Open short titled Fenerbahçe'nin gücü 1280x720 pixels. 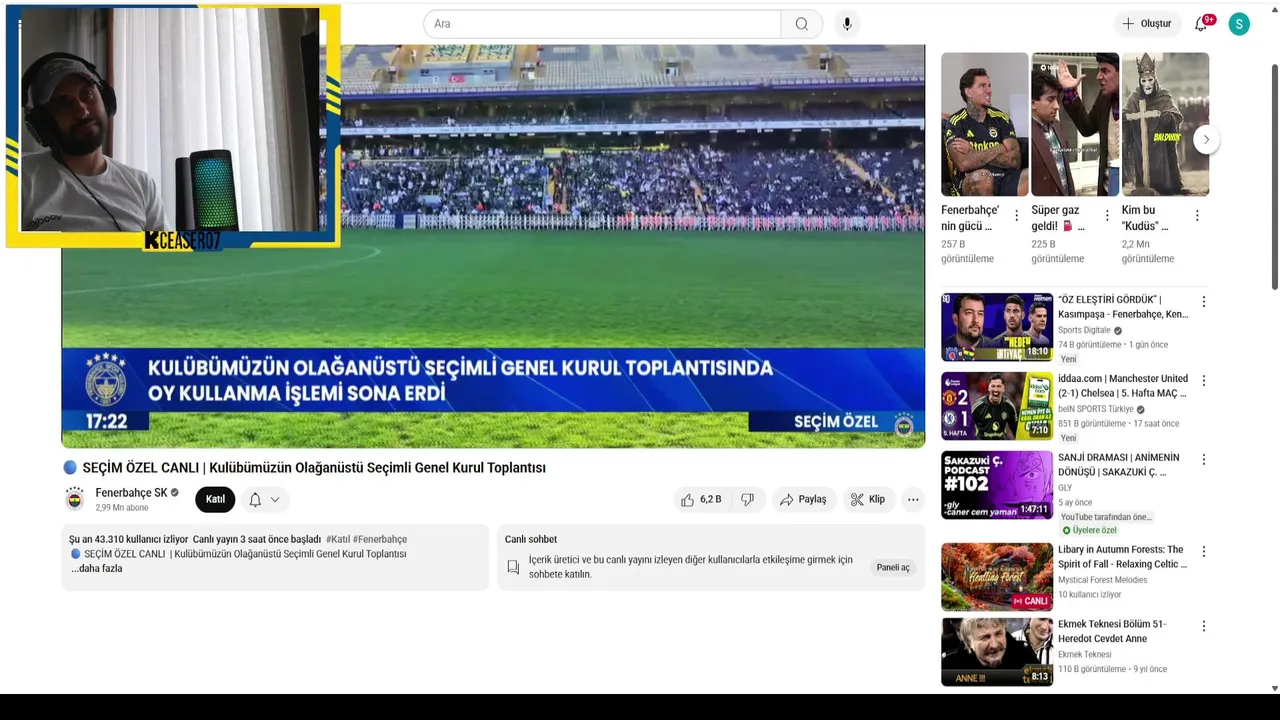(984, 124)
